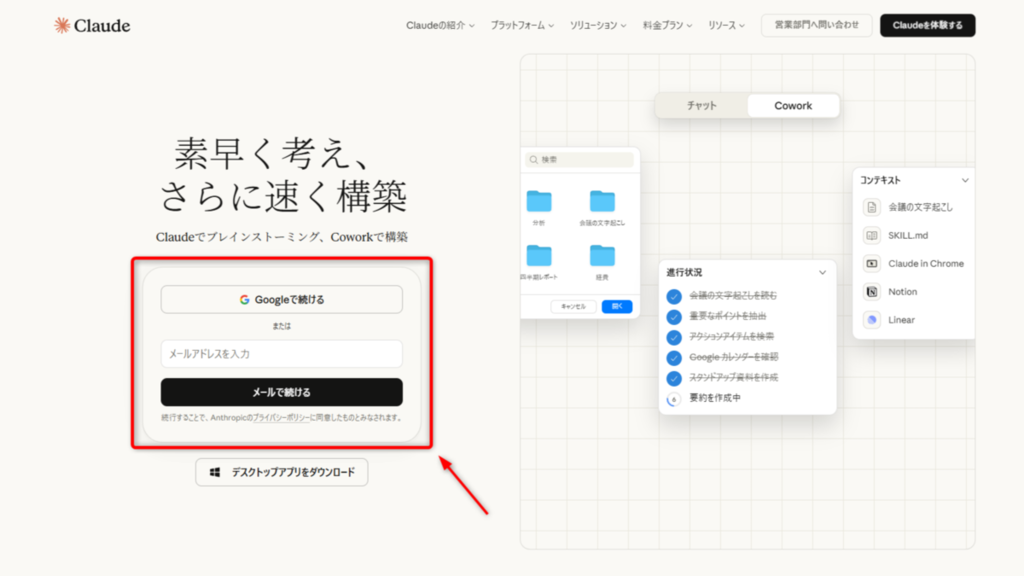Toggle check for スタンドアップ資料を作成
Image resolution: width=1024 pixels, height=576 pixels.
674,378
